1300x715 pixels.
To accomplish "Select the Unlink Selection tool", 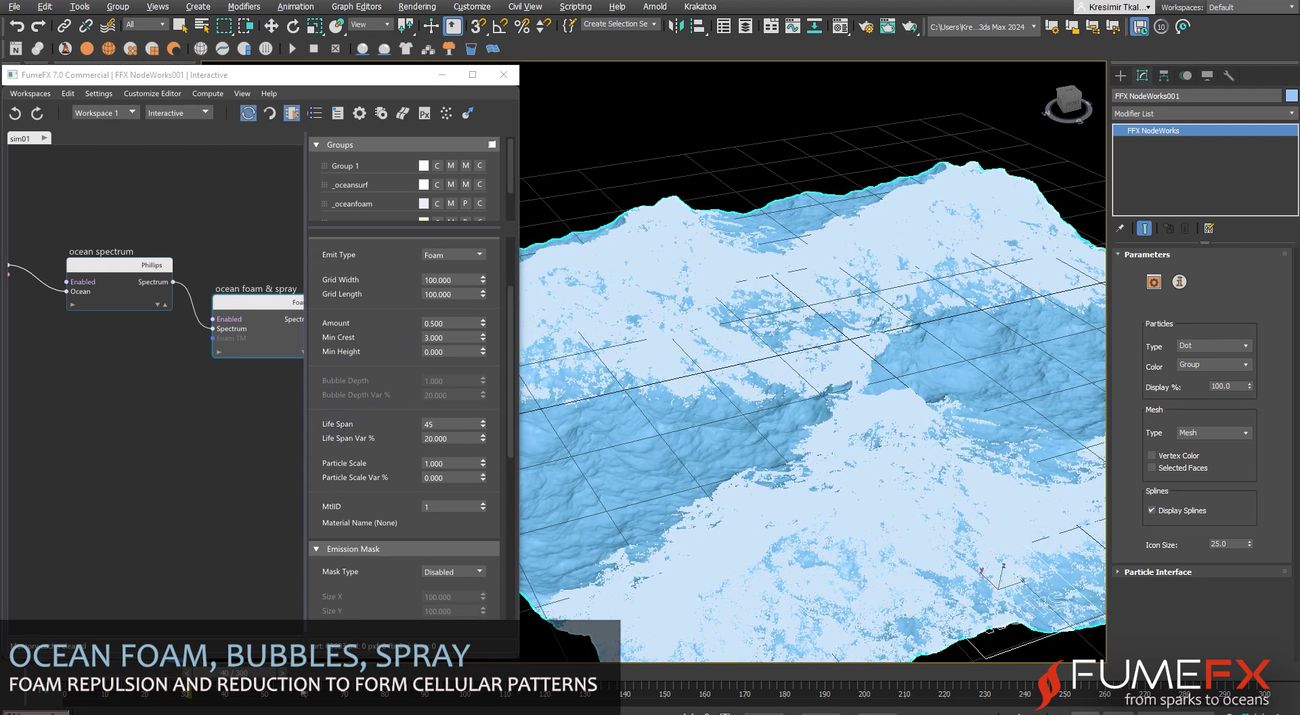I will coord(86,26).
